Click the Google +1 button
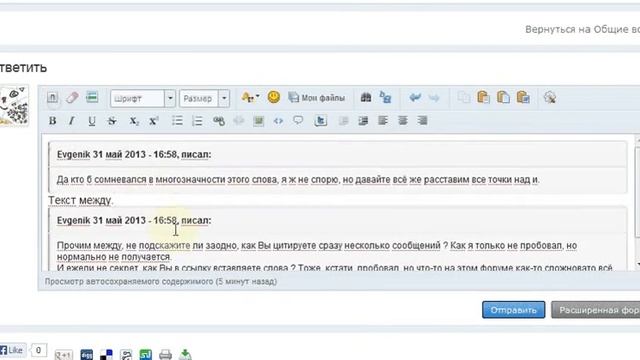Image resolution: width=640 pixels, height=360 pixels. [63, 355]
